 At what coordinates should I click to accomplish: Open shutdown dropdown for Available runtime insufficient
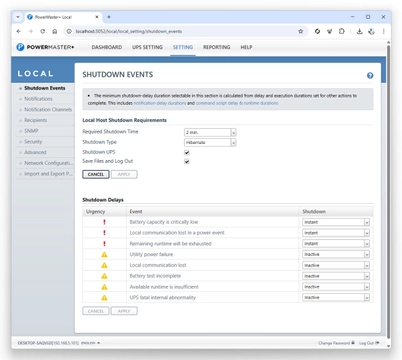(336, 287)
